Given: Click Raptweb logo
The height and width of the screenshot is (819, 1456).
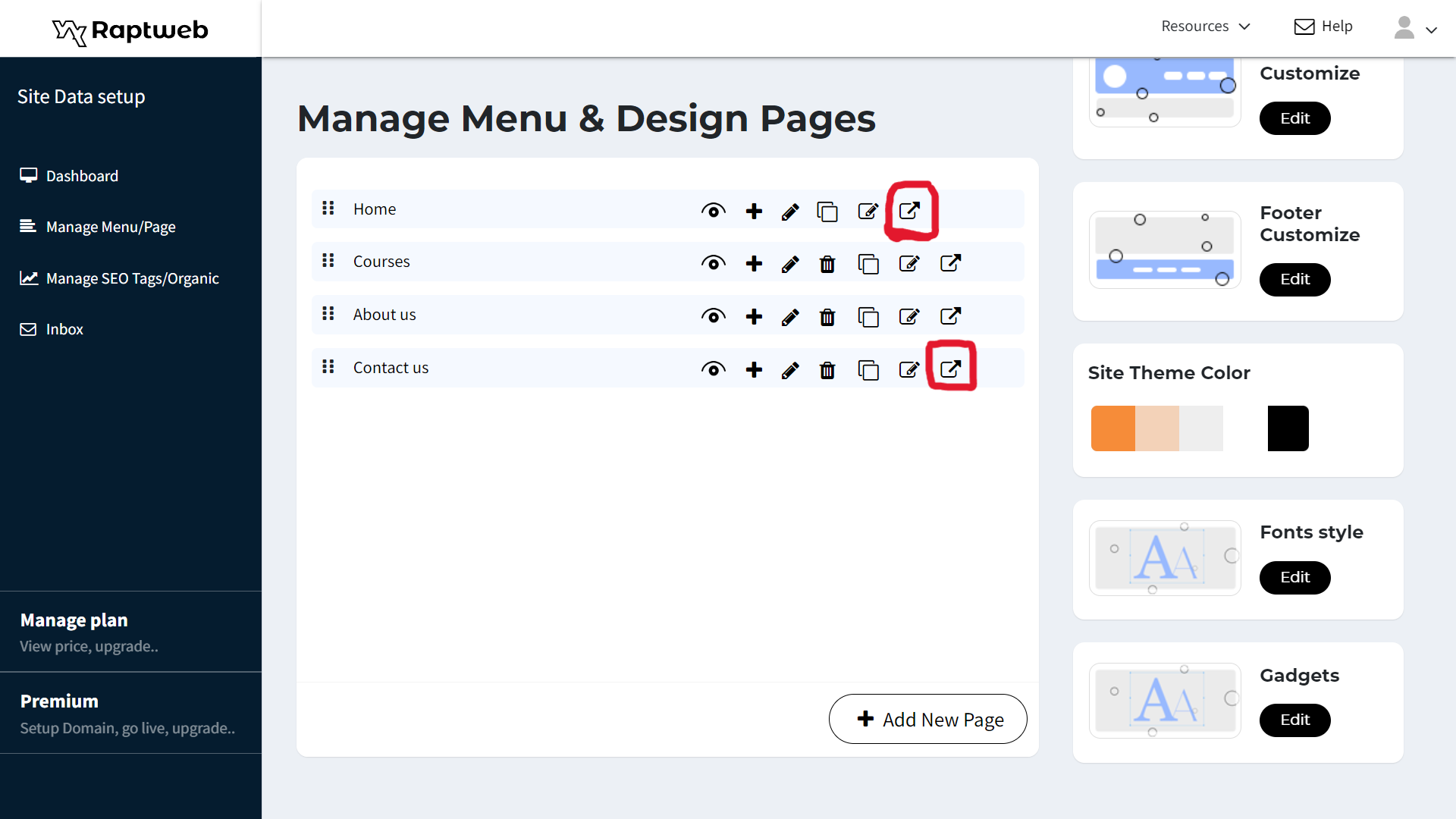Looking at the screenshot, I should (130, 30).
